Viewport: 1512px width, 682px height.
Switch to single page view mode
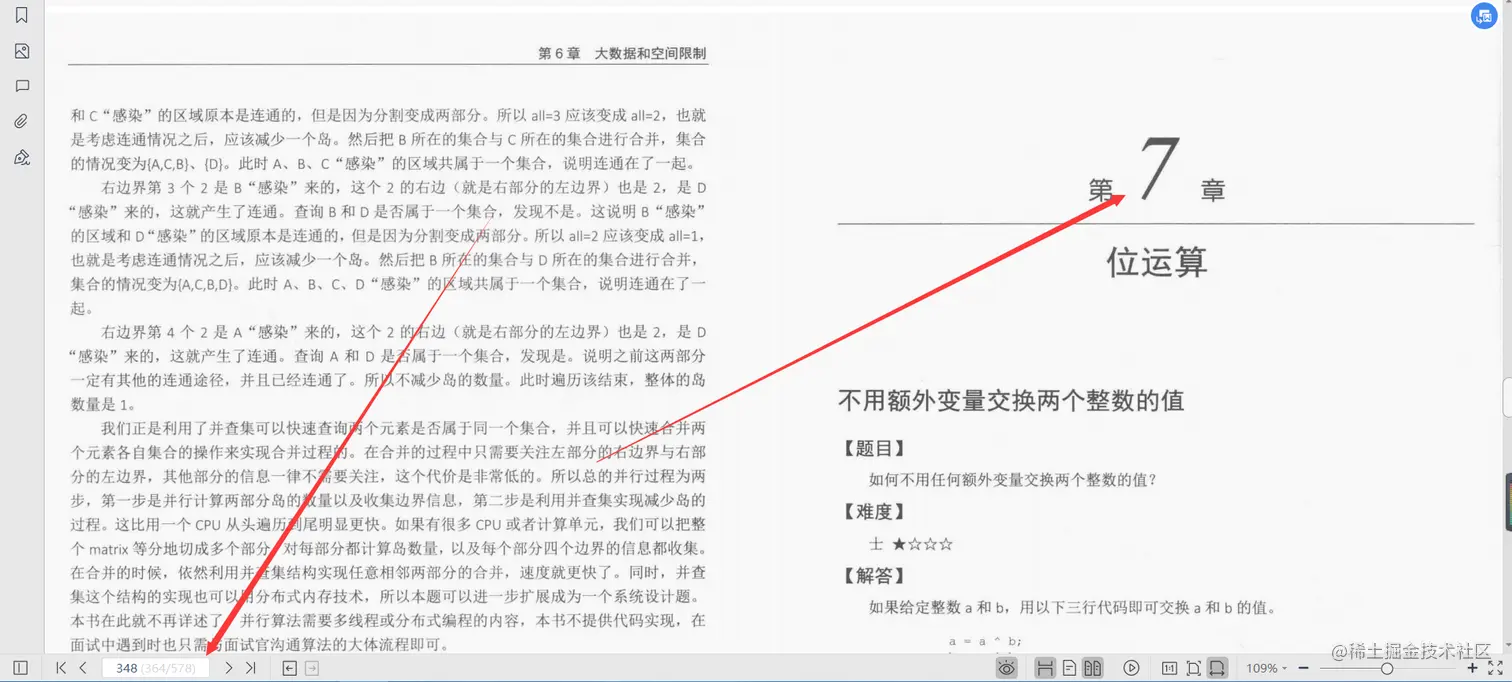pos(1070,667)
